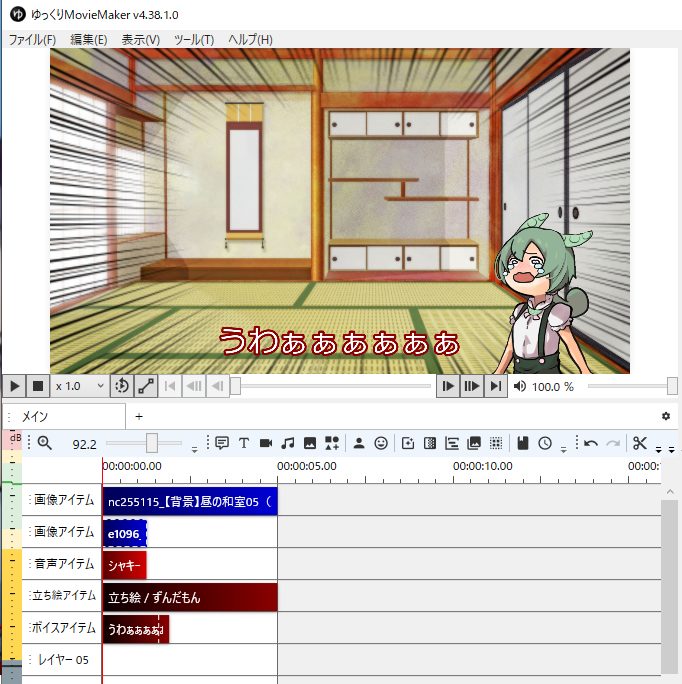Select the scissors split tool

[x=640, y=443]
